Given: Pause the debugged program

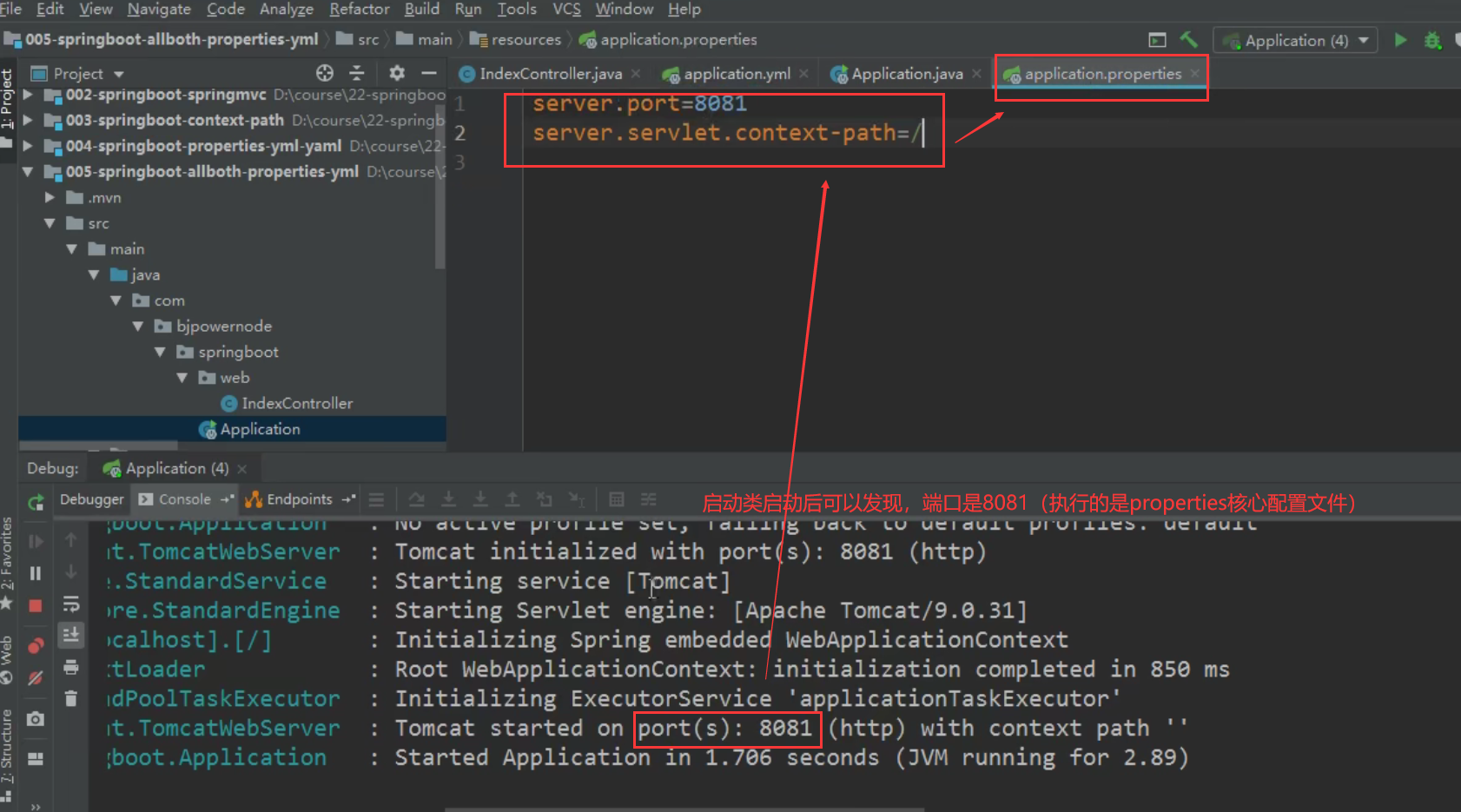Looking at the screenshot, I should click(36, 573).
